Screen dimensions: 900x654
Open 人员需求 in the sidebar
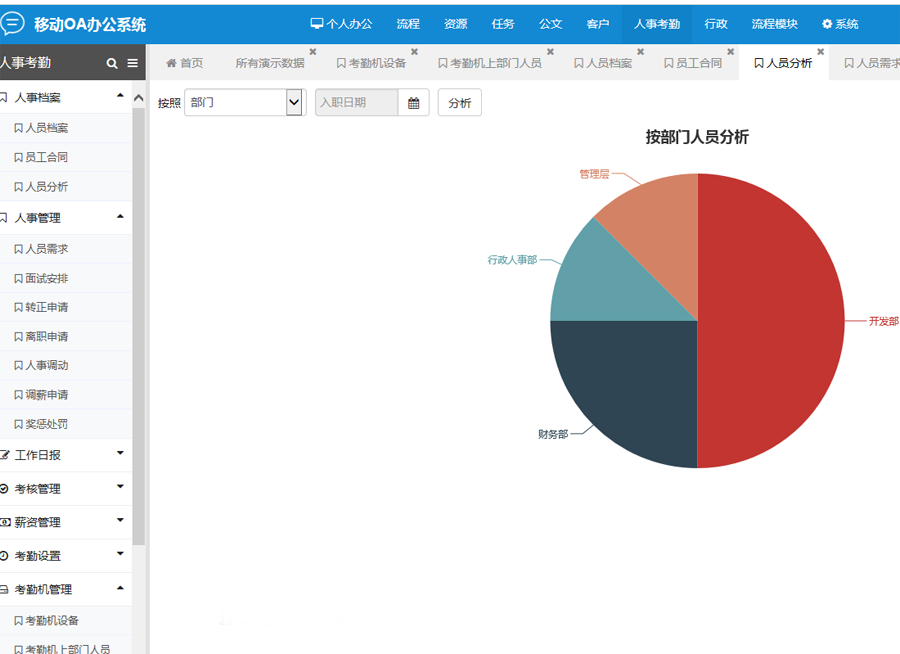(46, 249)
